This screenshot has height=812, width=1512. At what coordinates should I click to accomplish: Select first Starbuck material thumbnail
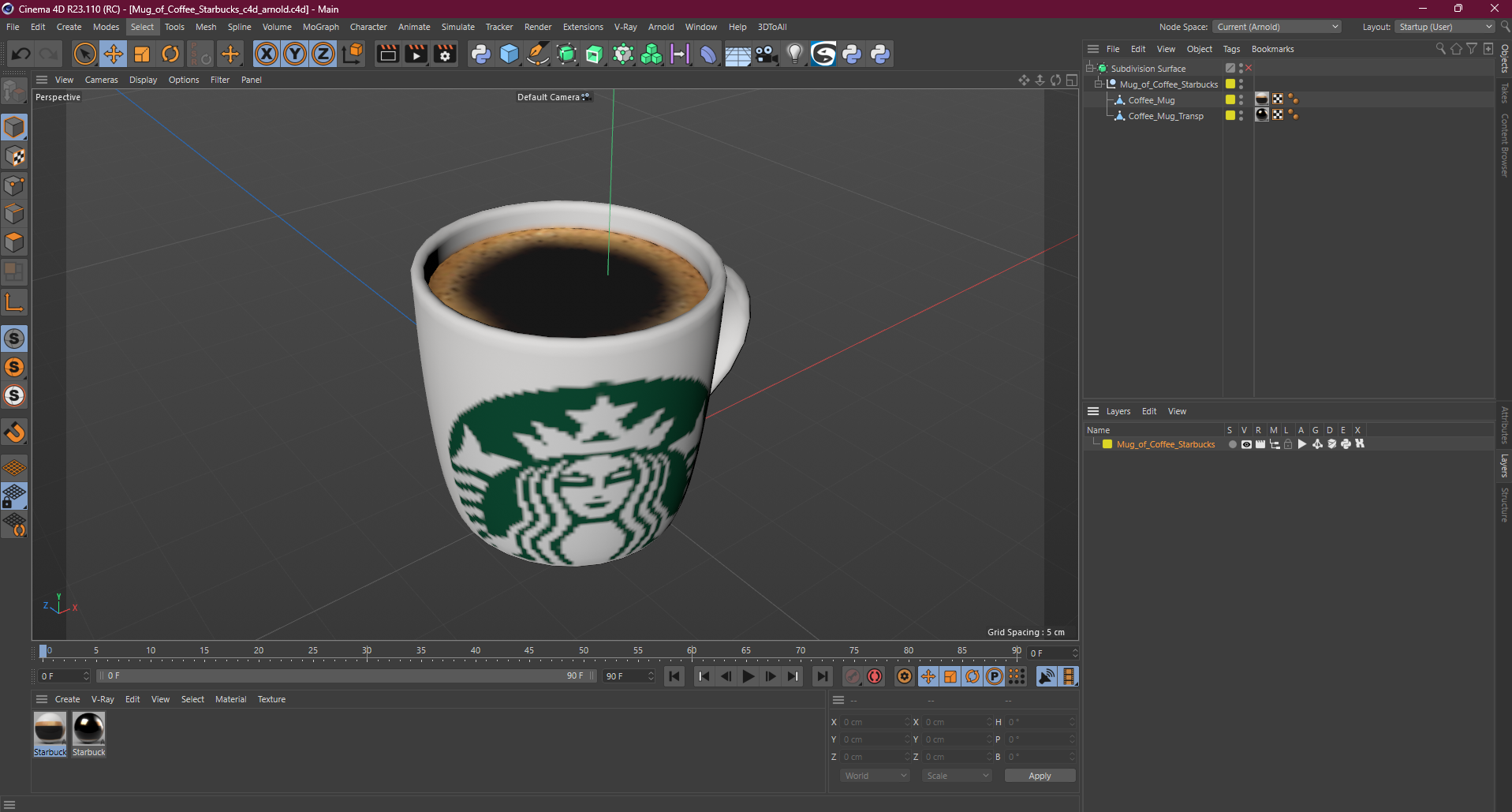click(50, 729)
